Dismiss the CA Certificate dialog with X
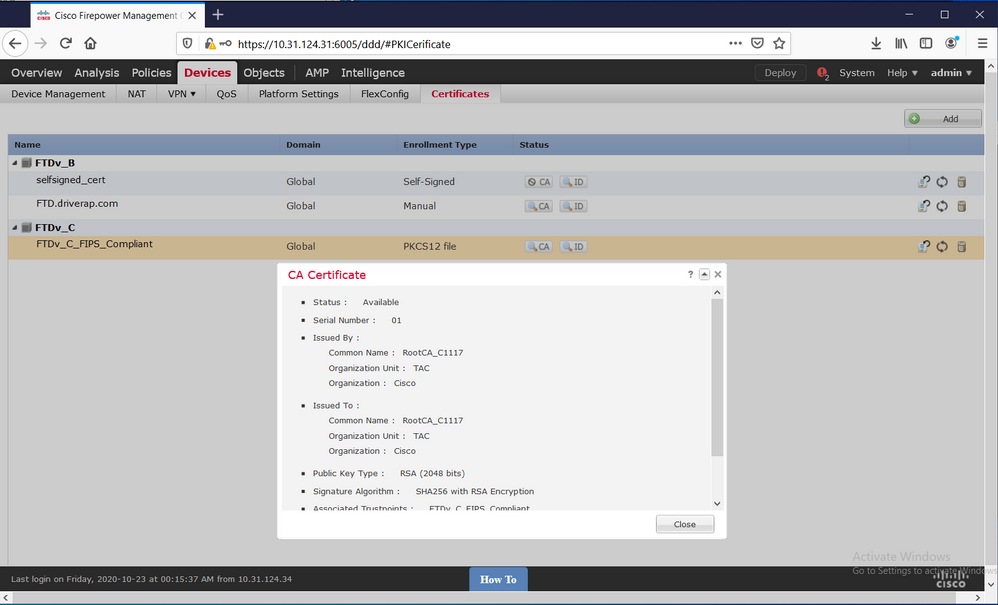Viewport: 998px width, 605px height. (x=718, y=274)
